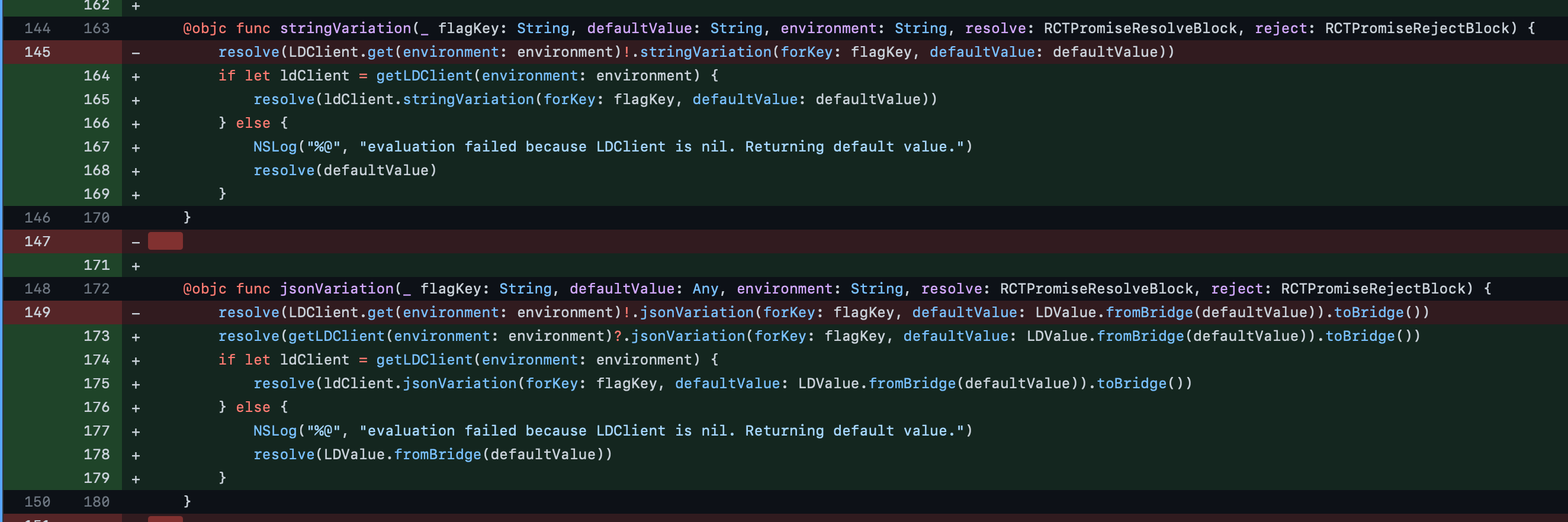Click the else keyword on line 166
Image resolution: width=1568 pixels, height=522 pixels.
click(x=253, y=124)
